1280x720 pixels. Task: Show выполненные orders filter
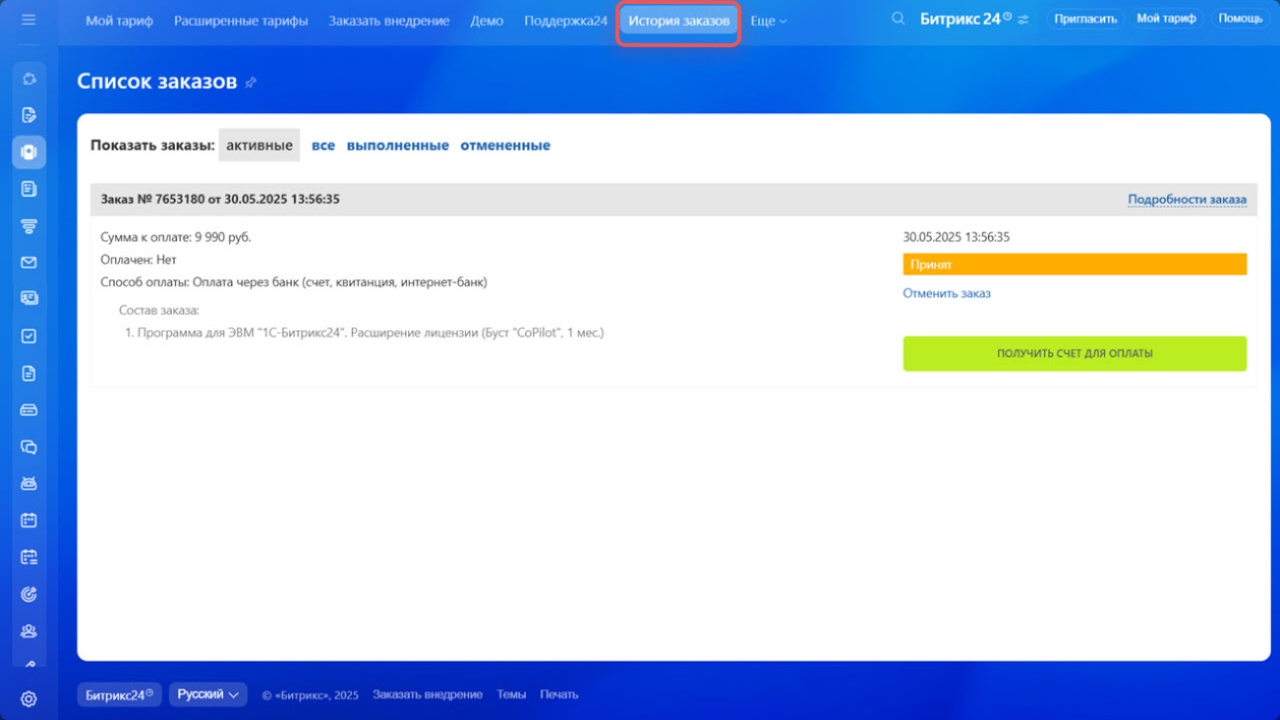398,145
